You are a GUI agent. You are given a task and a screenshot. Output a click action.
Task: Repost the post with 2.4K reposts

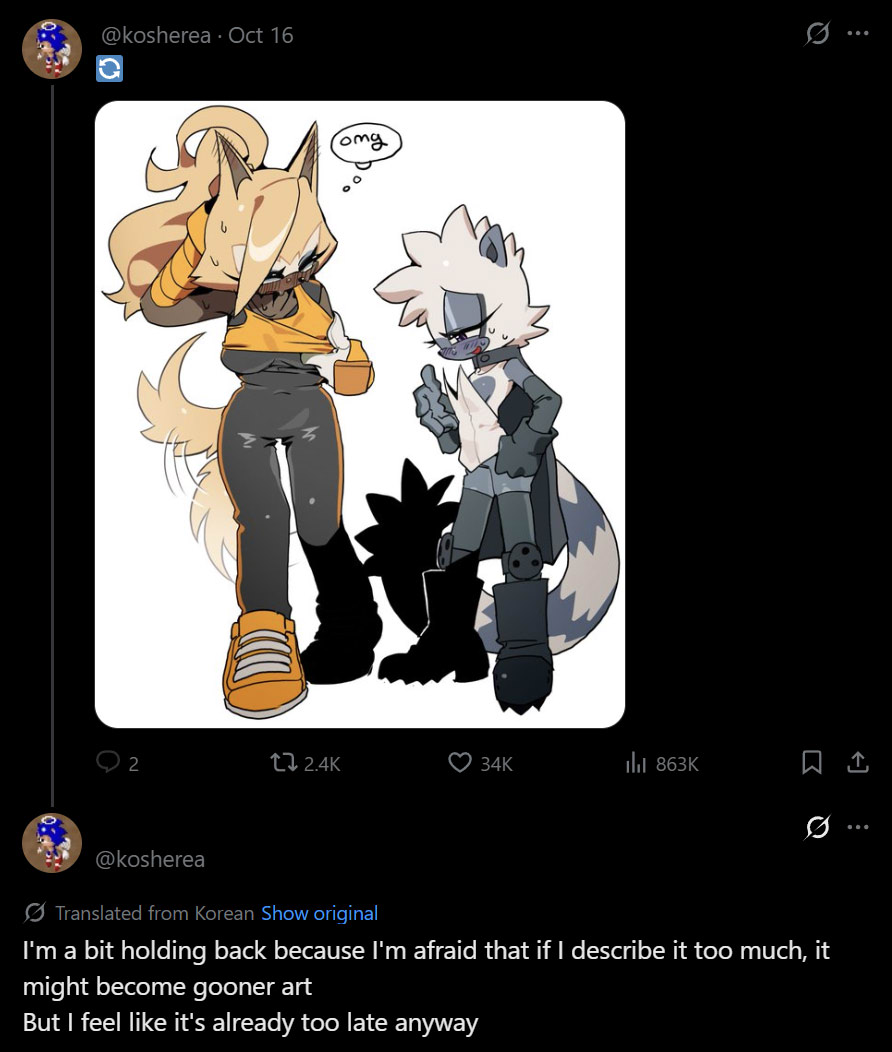pos(284,763)
